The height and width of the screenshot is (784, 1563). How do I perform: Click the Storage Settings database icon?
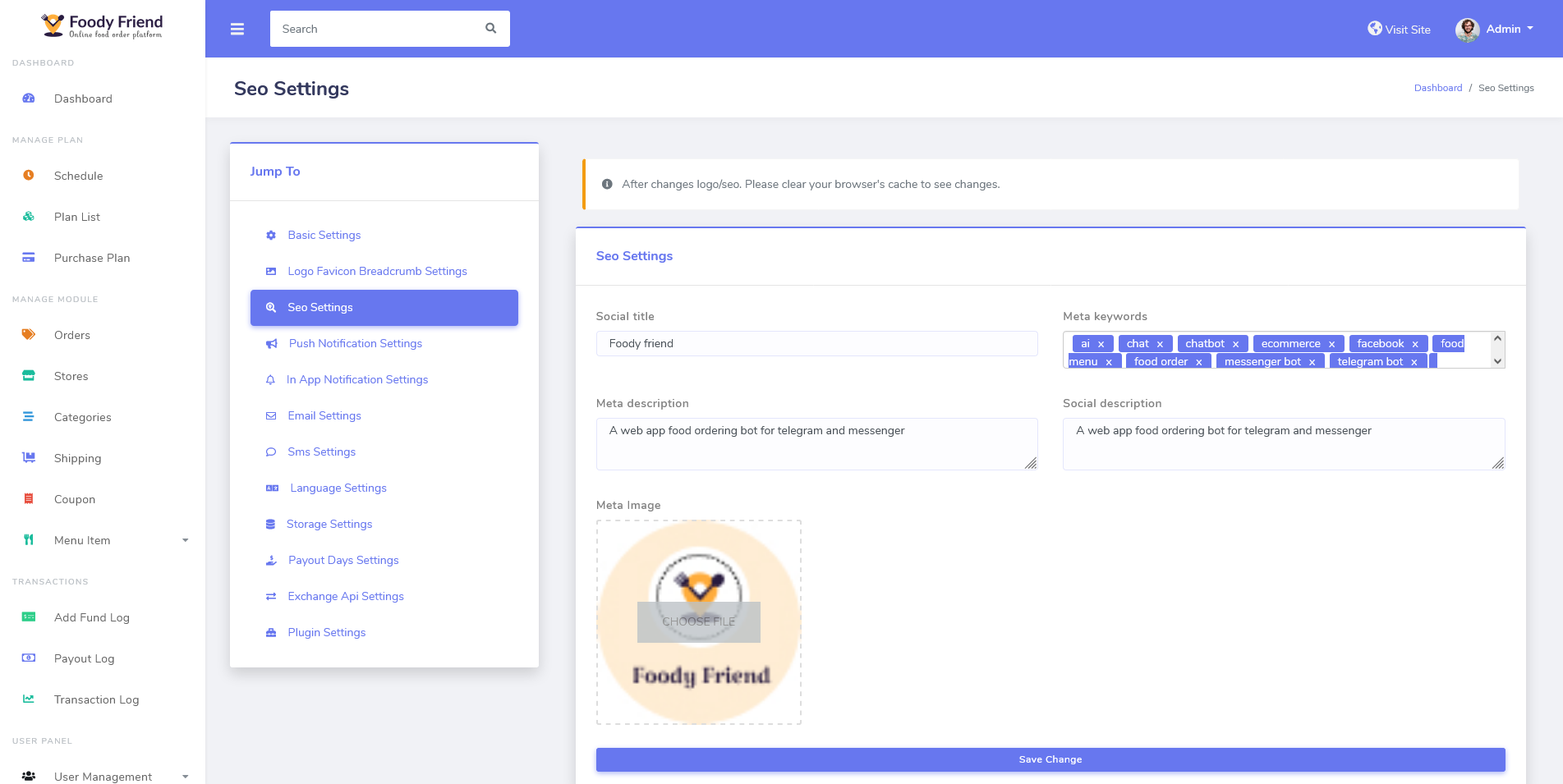tap(270, 525)
